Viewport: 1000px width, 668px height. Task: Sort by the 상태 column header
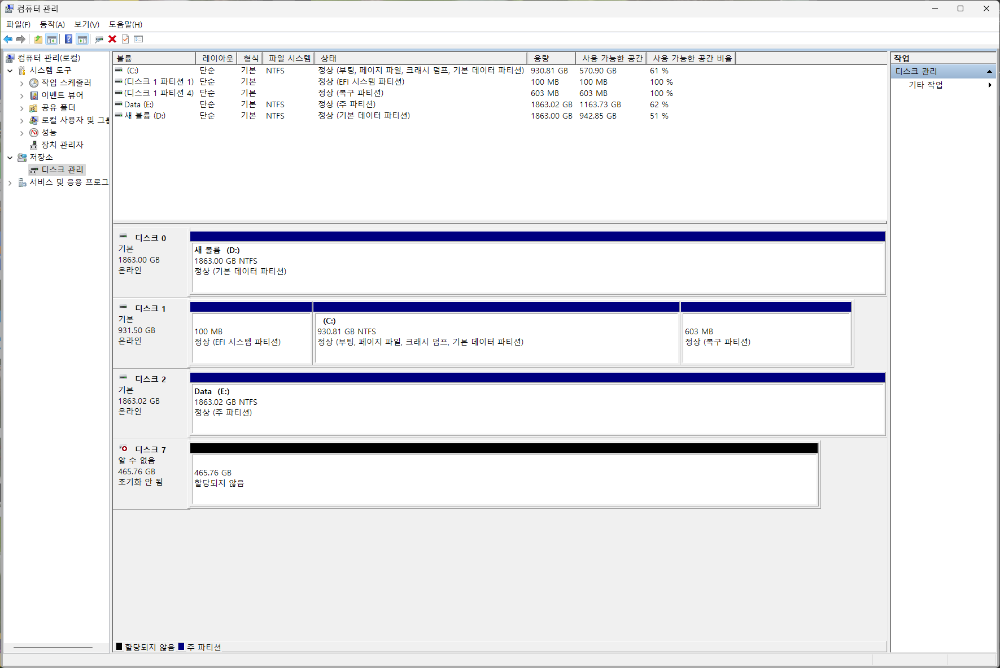tap(421, 58)
